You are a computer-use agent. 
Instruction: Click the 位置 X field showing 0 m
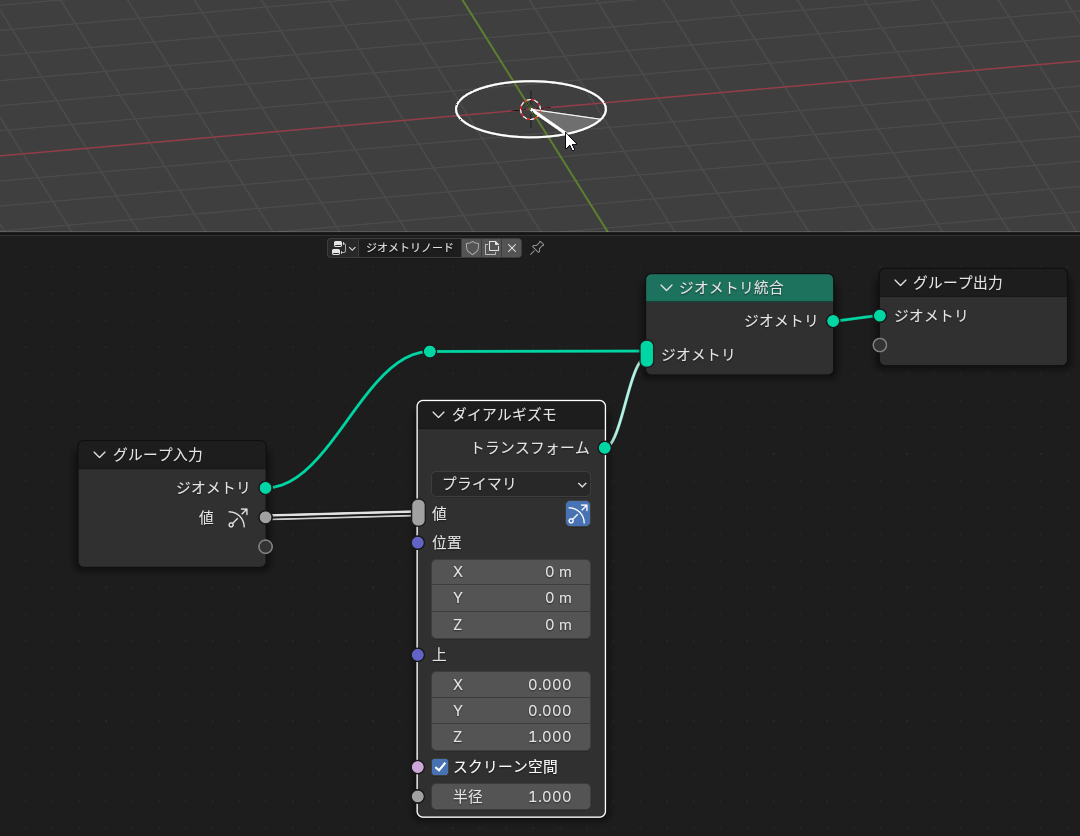point(510,571)
